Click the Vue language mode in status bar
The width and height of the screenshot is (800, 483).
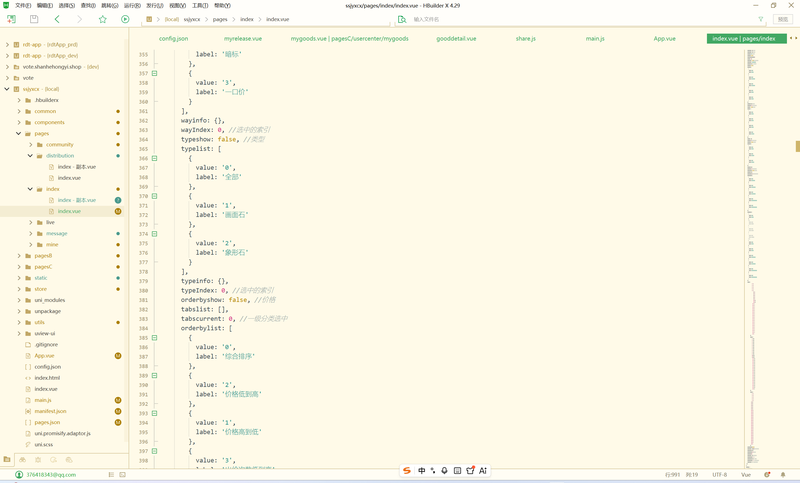click(746, 474)
